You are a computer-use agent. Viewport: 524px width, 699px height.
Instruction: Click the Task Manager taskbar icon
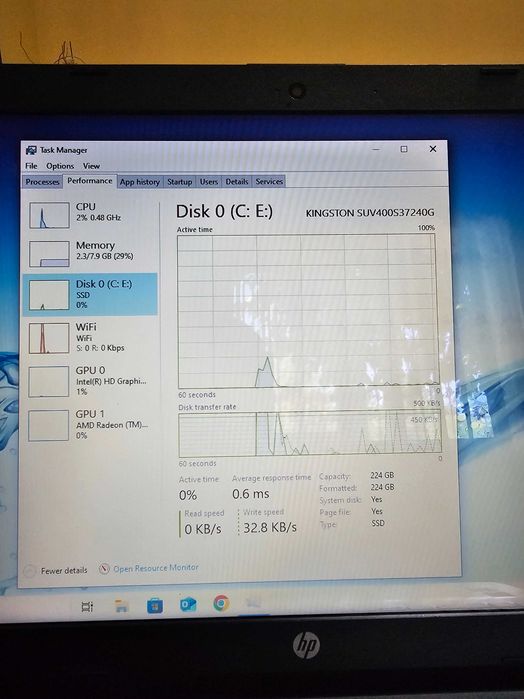tap(253, 603)
